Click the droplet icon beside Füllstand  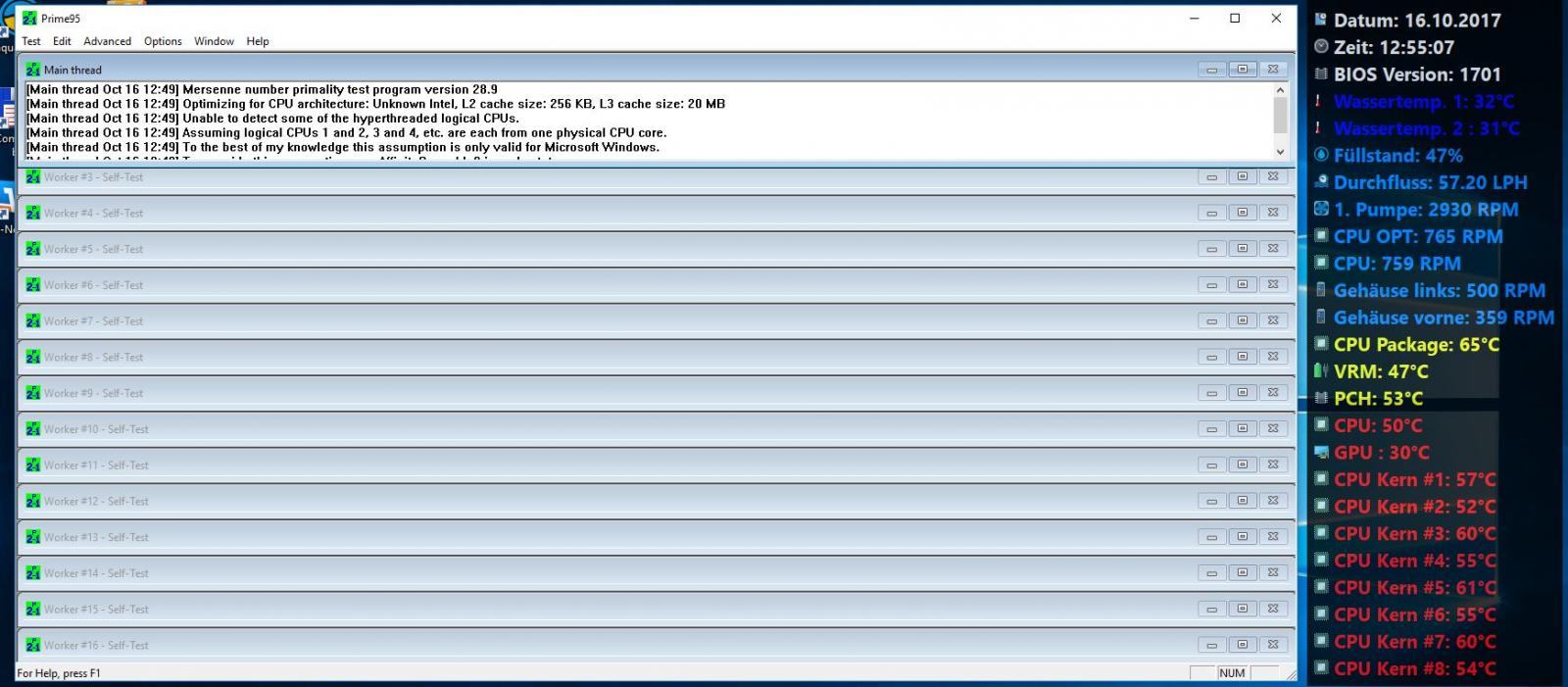tap(1321, 155)
